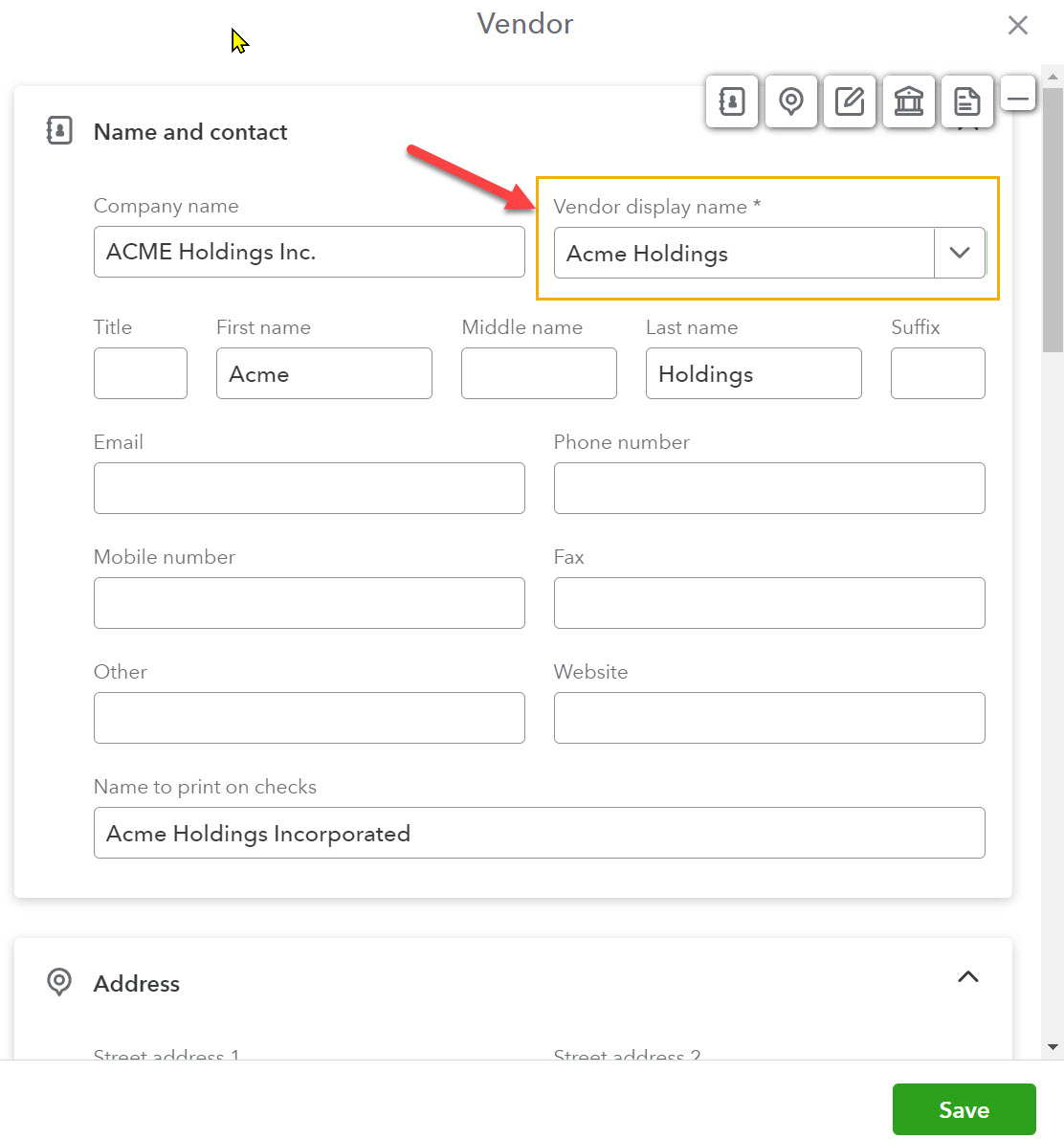The image size is (1064, 1139).
Task: Open bank details via the bank icon
Action: 908,101
